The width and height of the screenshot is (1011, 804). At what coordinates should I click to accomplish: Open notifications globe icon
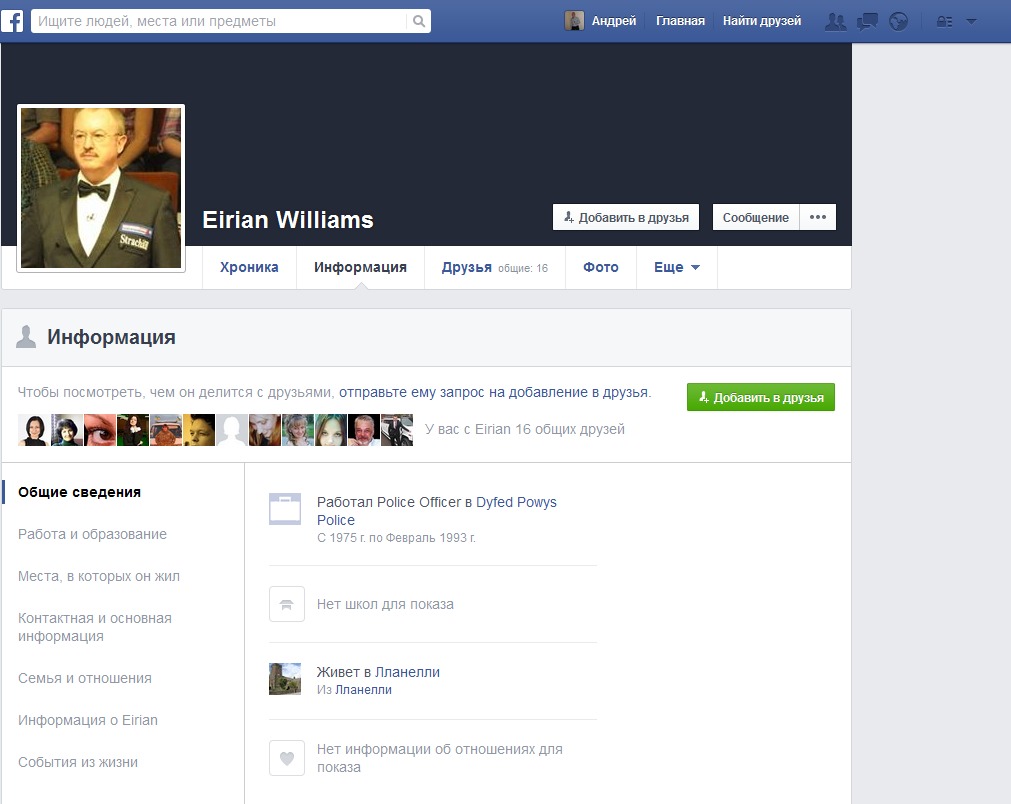898,21
